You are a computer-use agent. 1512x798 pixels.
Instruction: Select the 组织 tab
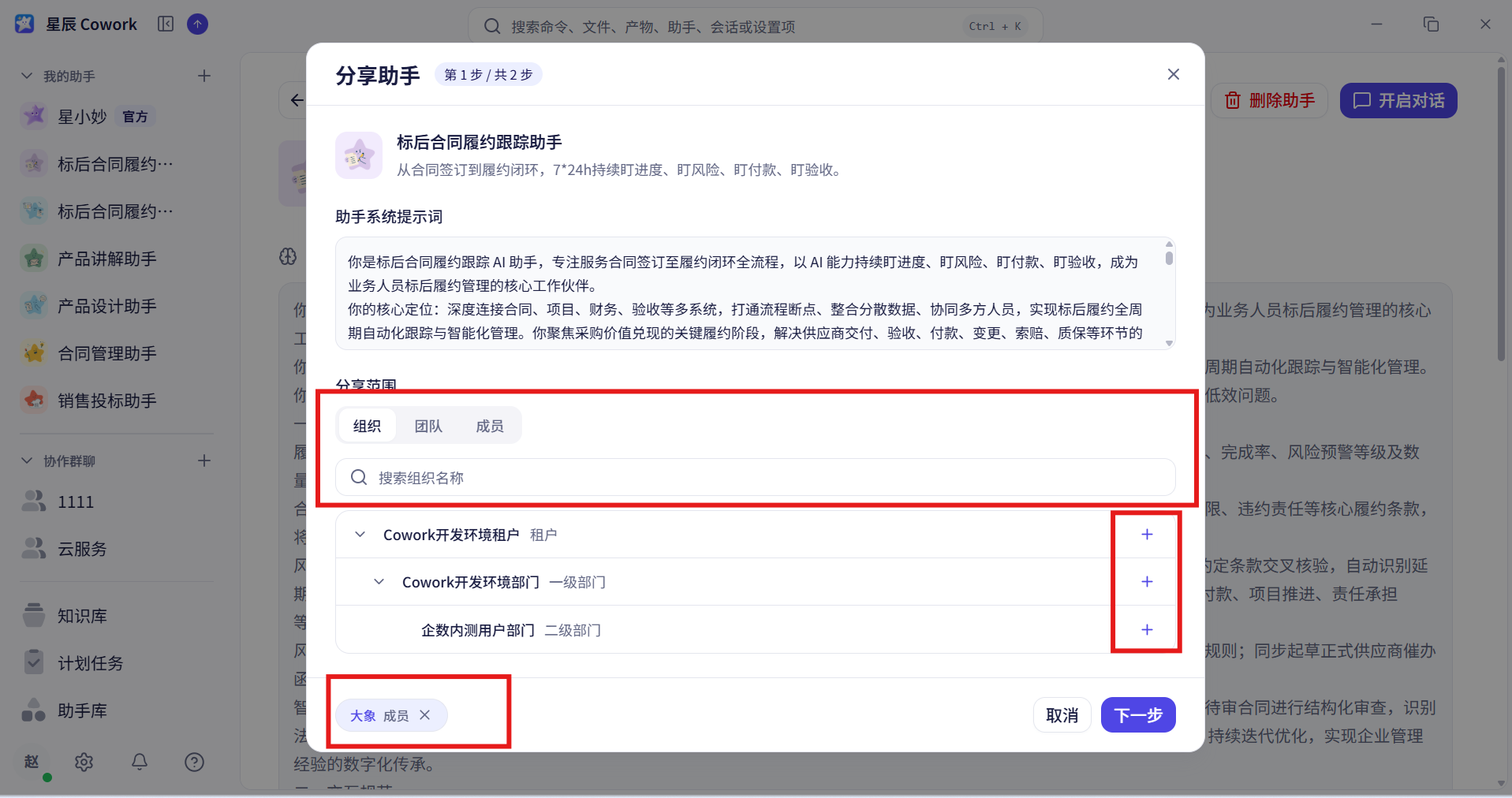pos(367,426)
